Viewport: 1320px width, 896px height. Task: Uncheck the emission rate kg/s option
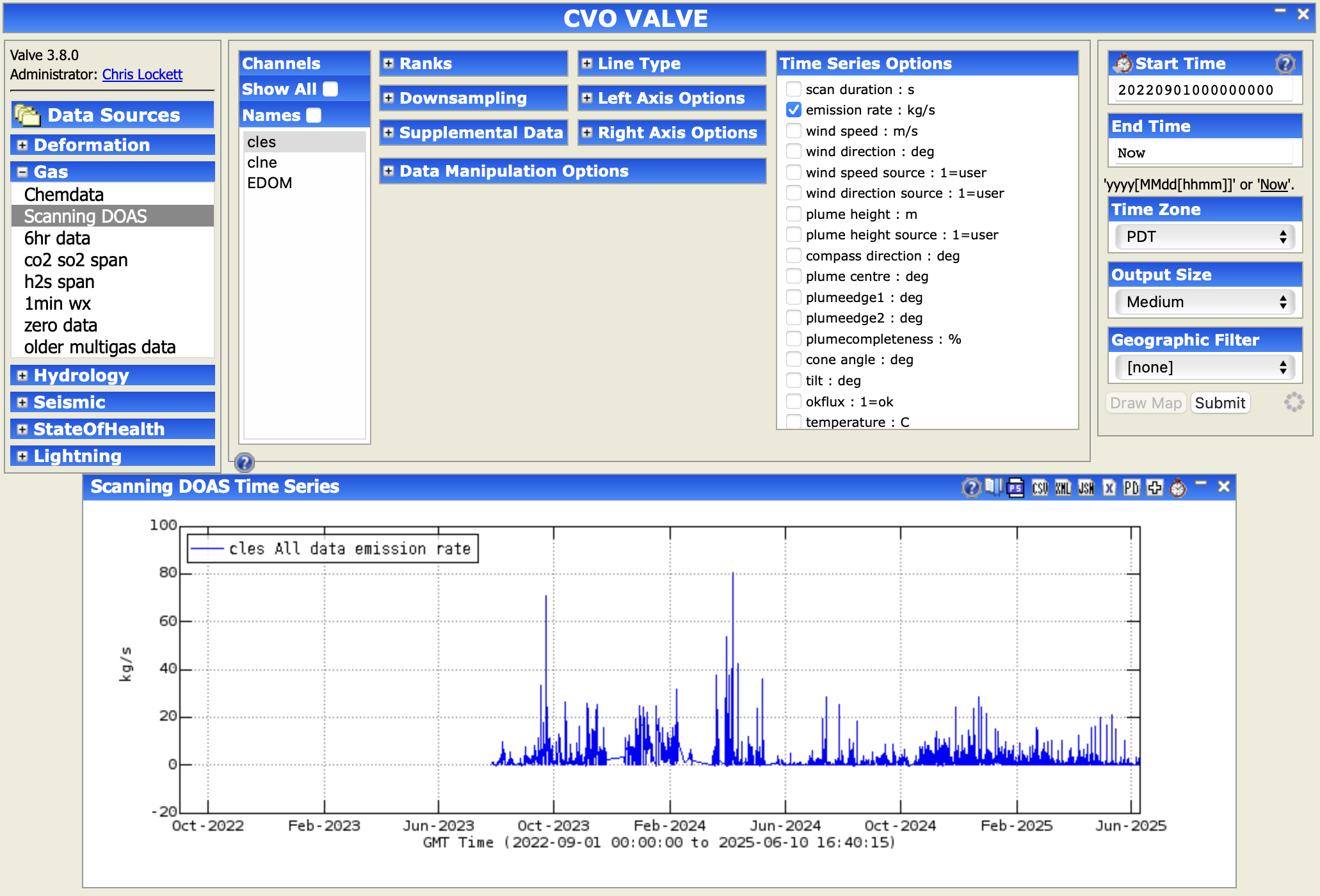click(x=794, y=110)
